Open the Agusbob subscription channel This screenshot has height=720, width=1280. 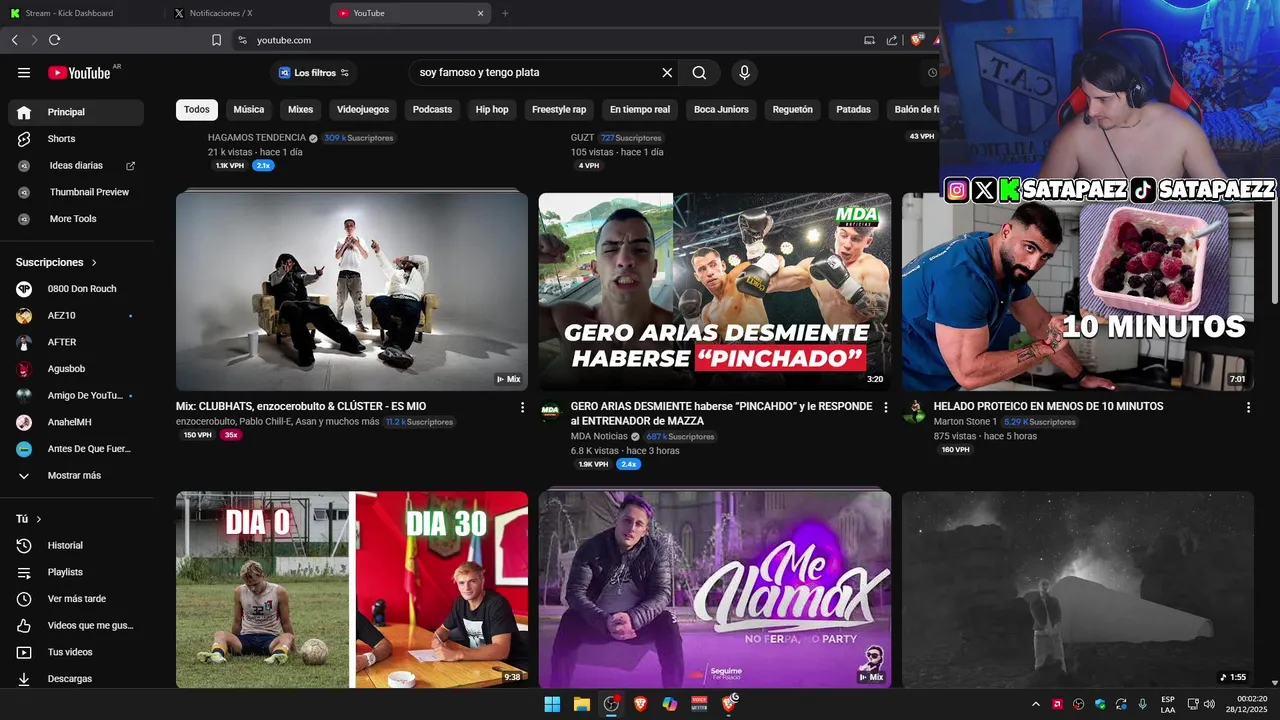76,369
